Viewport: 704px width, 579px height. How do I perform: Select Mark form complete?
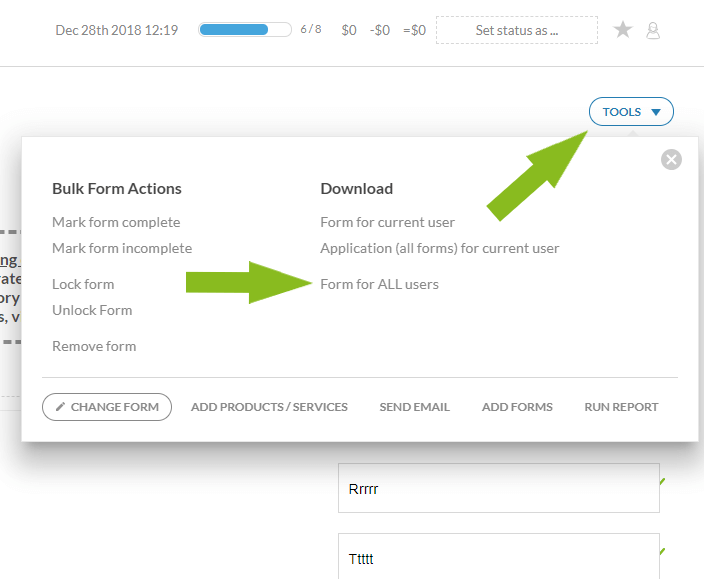coord(116,222)
